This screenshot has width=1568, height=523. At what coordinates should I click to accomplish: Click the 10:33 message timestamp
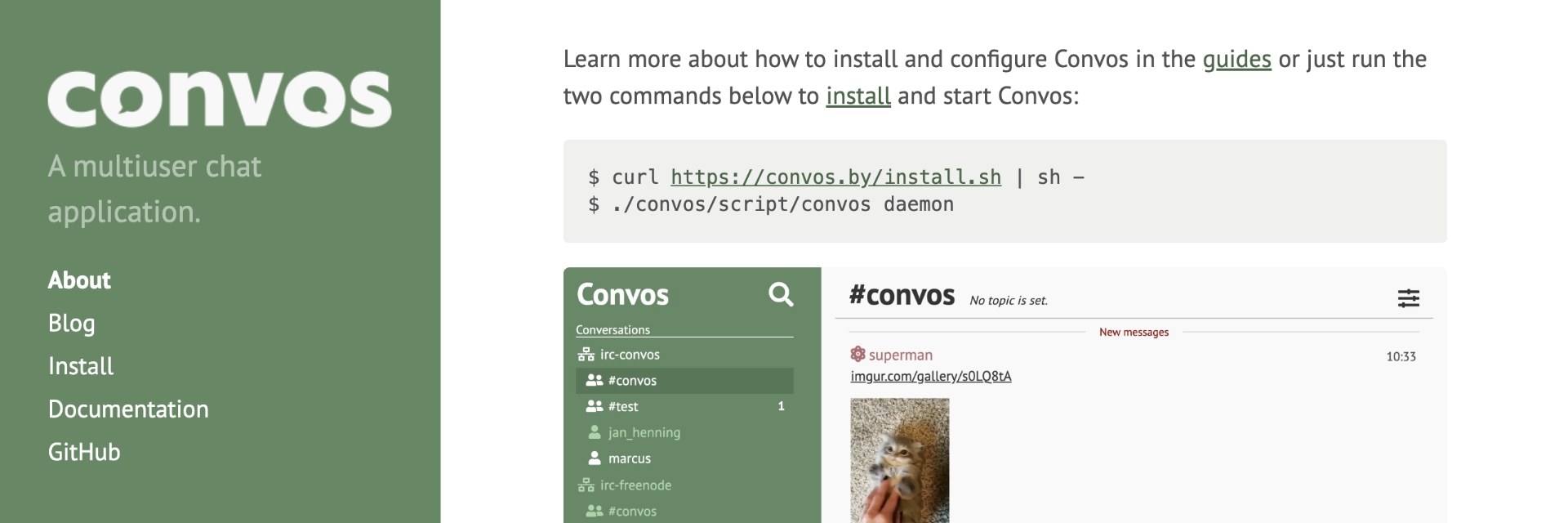pos(1401,357)
